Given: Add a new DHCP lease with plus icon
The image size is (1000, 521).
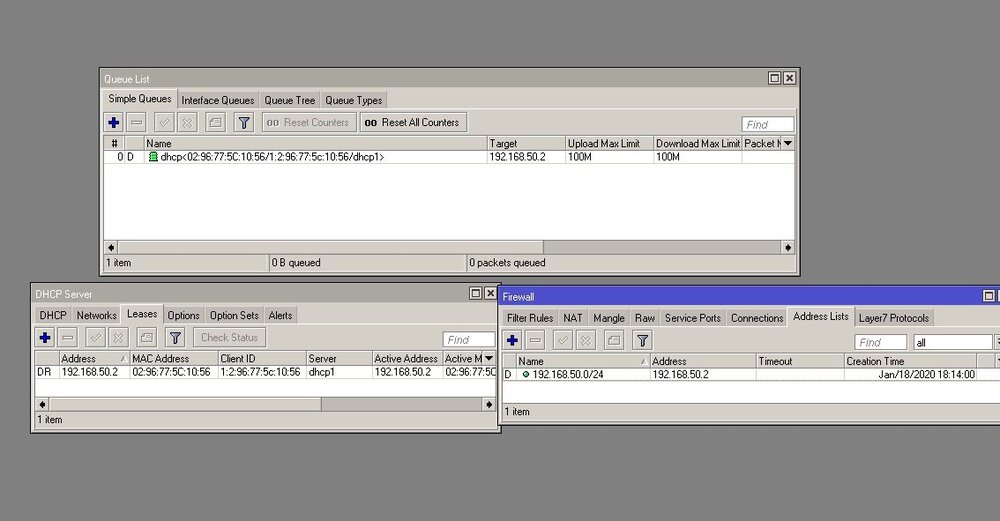Looking at the screenshot, I should pos(45,338).
